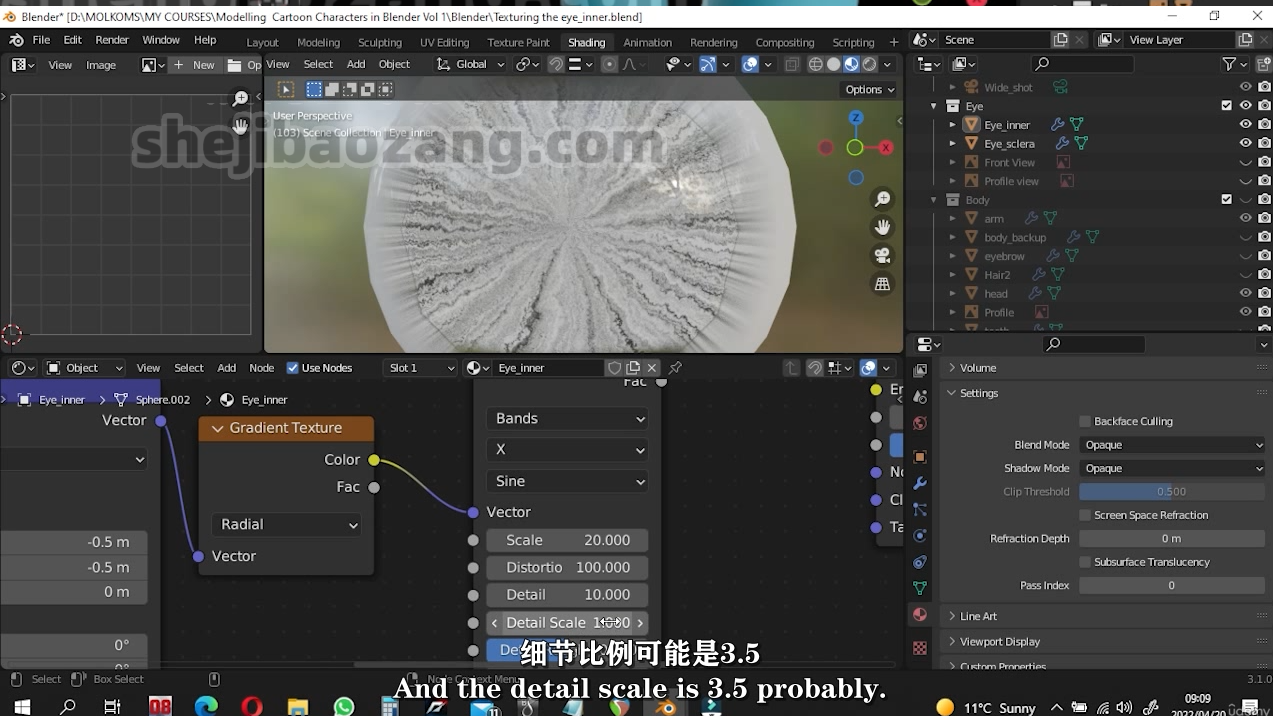Open Global transform orientation dropdown

(470, 64)
